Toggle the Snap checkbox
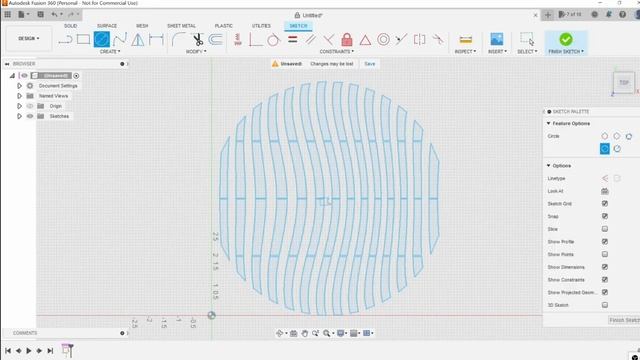Viewport: 640px width, 360px height. click(604, 216)
